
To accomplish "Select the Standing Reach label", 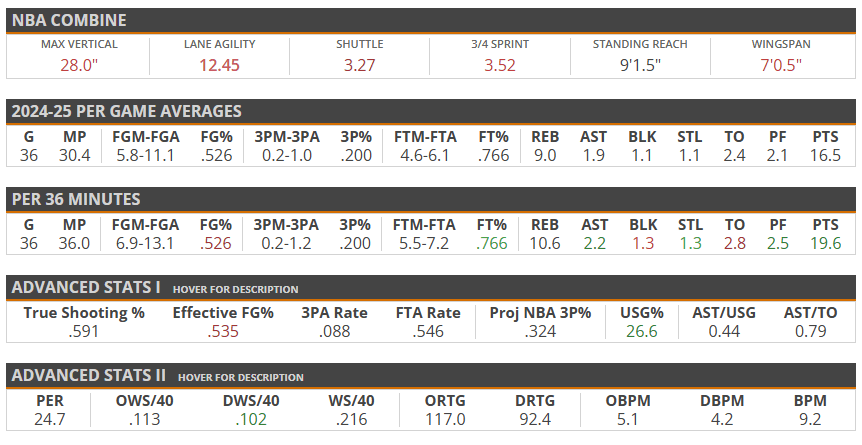I will (640, 45).
